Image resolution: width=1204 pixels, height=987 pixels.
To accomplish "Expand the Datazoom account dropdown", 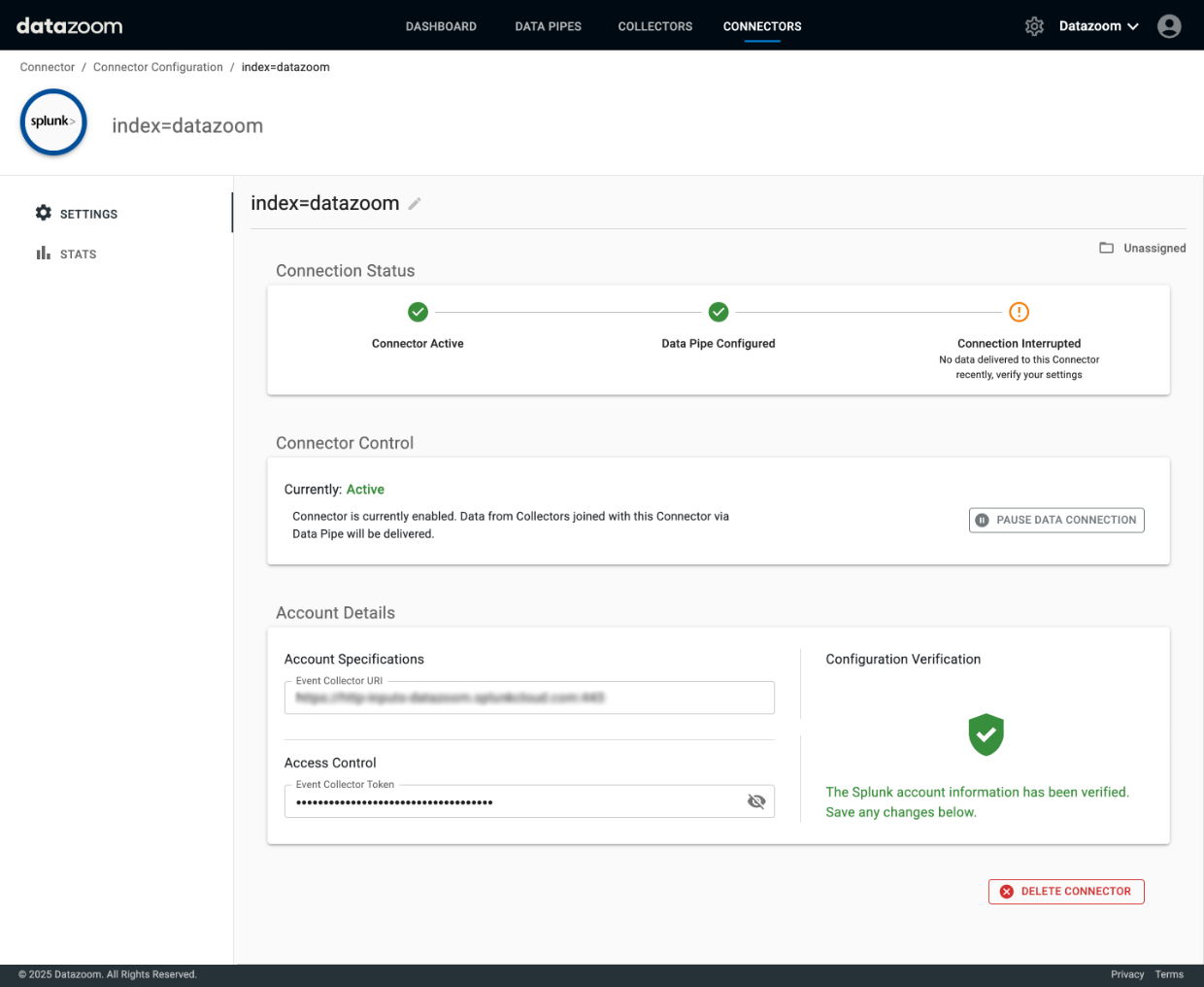I will coord(1099,26).
